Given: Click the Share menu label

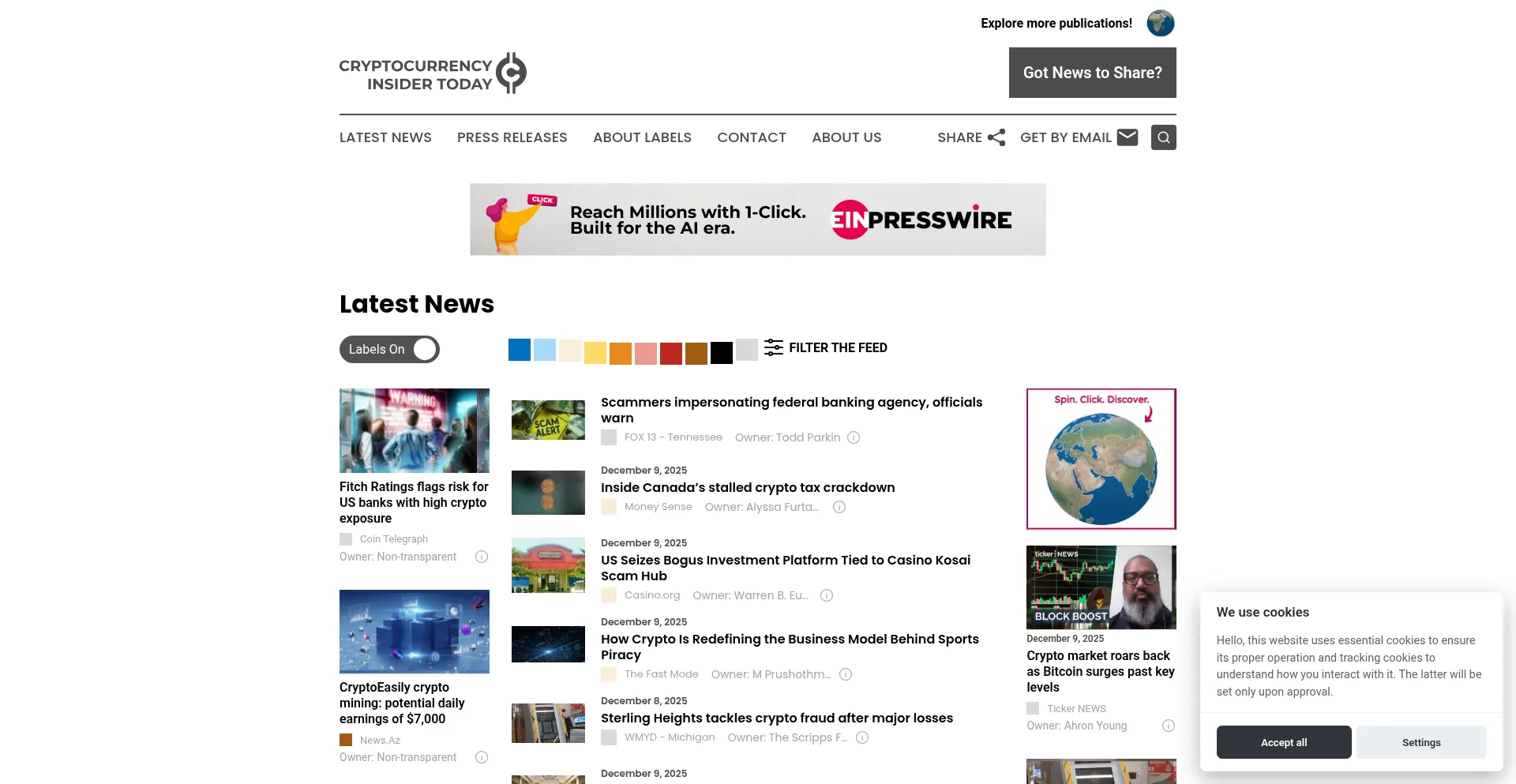Looking at the screenshot, I should click(959, 137).
